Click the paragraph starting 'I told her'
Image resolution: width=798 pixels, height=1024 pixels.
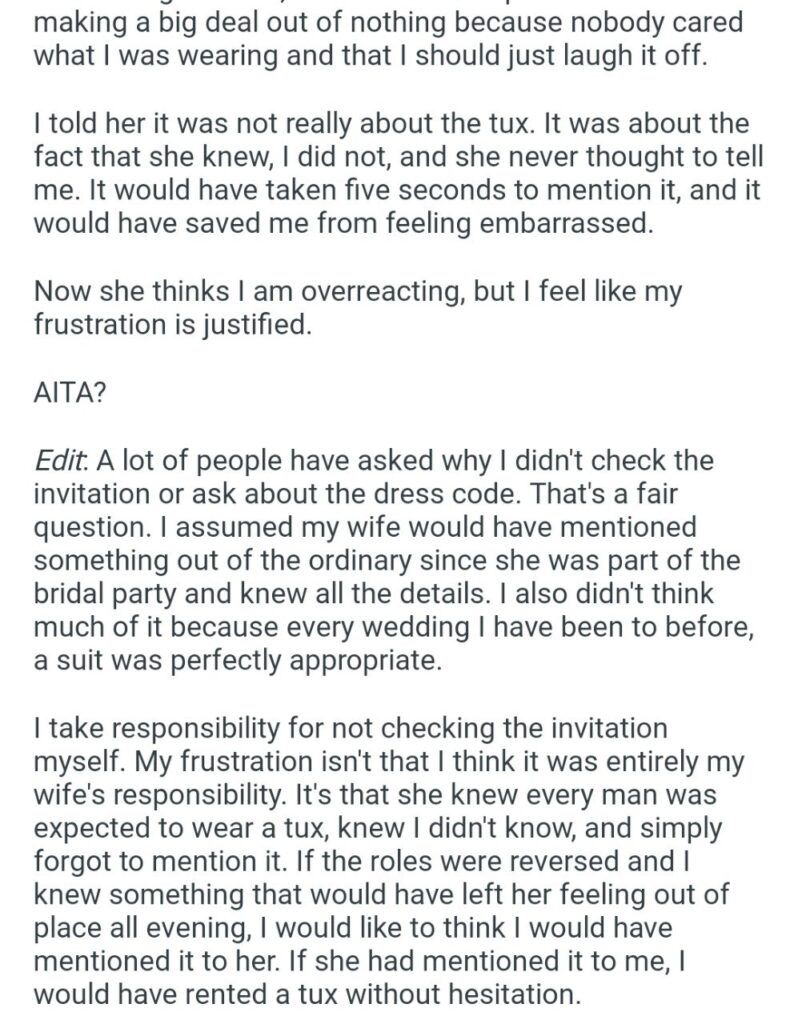tap(398, 174)
